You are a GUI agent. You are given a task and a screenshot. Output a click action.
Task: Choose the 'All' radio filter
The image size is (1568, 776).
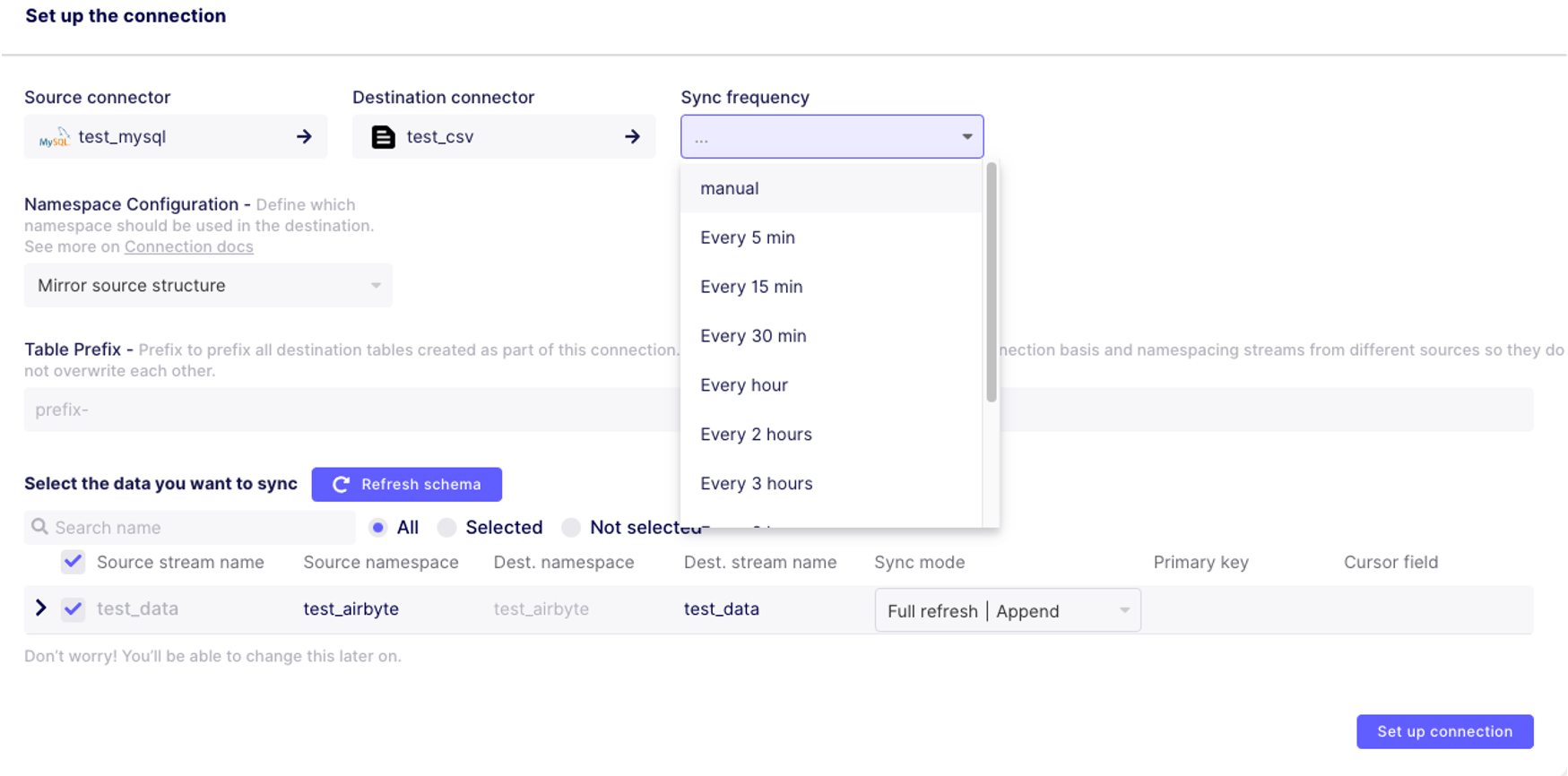(378, 528)
